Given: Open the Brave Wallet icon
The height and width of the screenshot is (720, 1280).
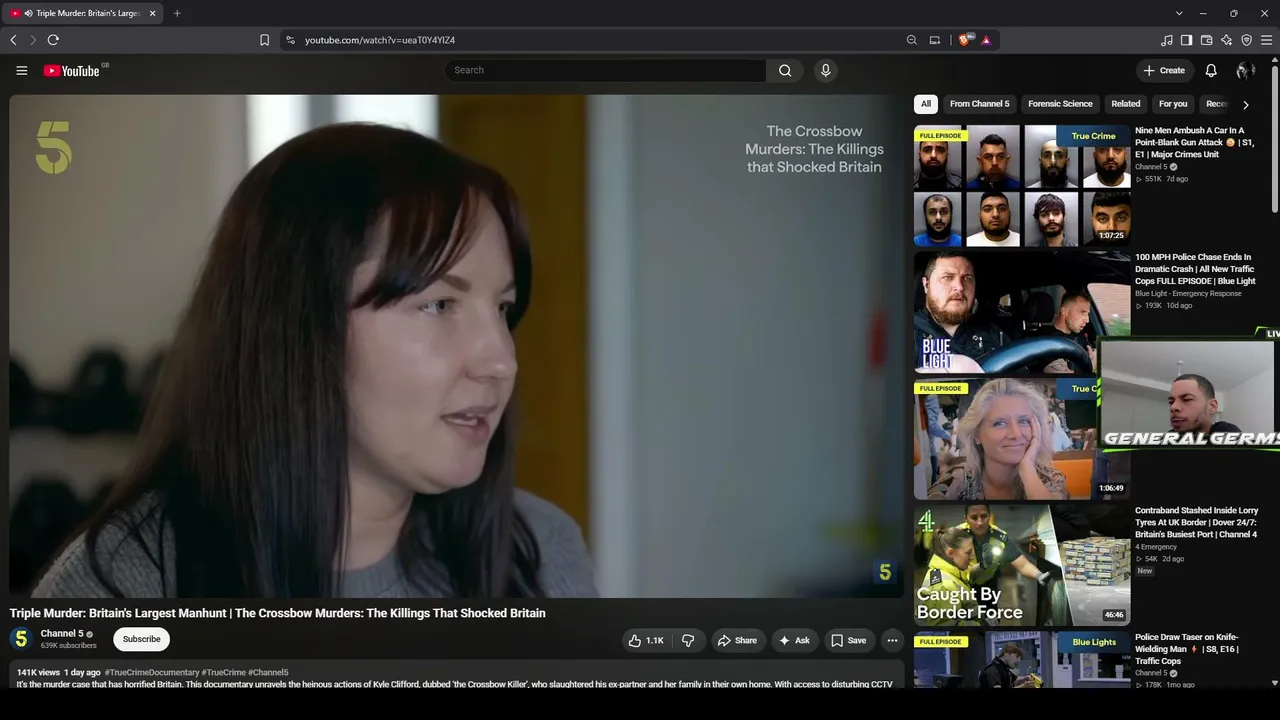Looking at the screenshot, I should click(1206, 40).
